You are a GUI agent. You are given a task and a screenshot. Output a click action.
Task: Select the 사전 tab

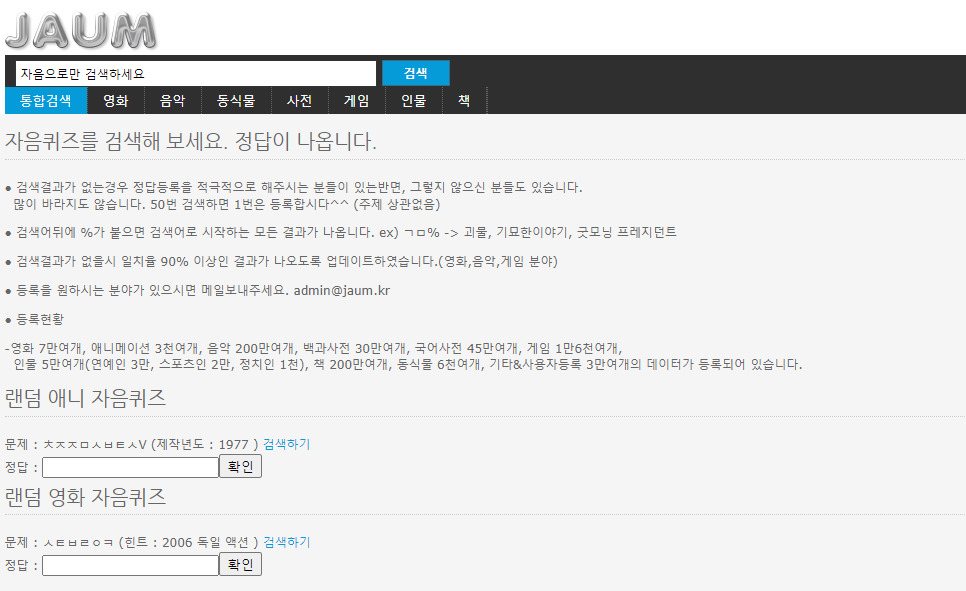299,100
